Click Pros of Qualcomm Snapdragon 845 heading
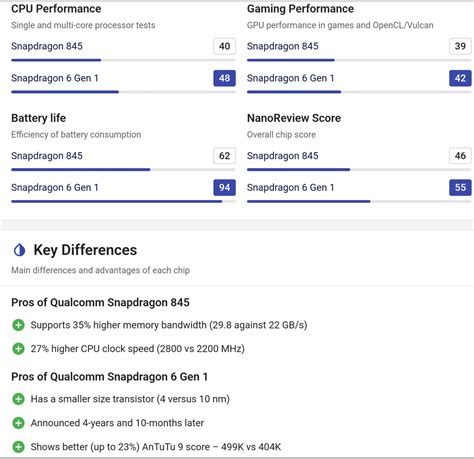This screenshot has height=459, width=474. coord(100,303)
